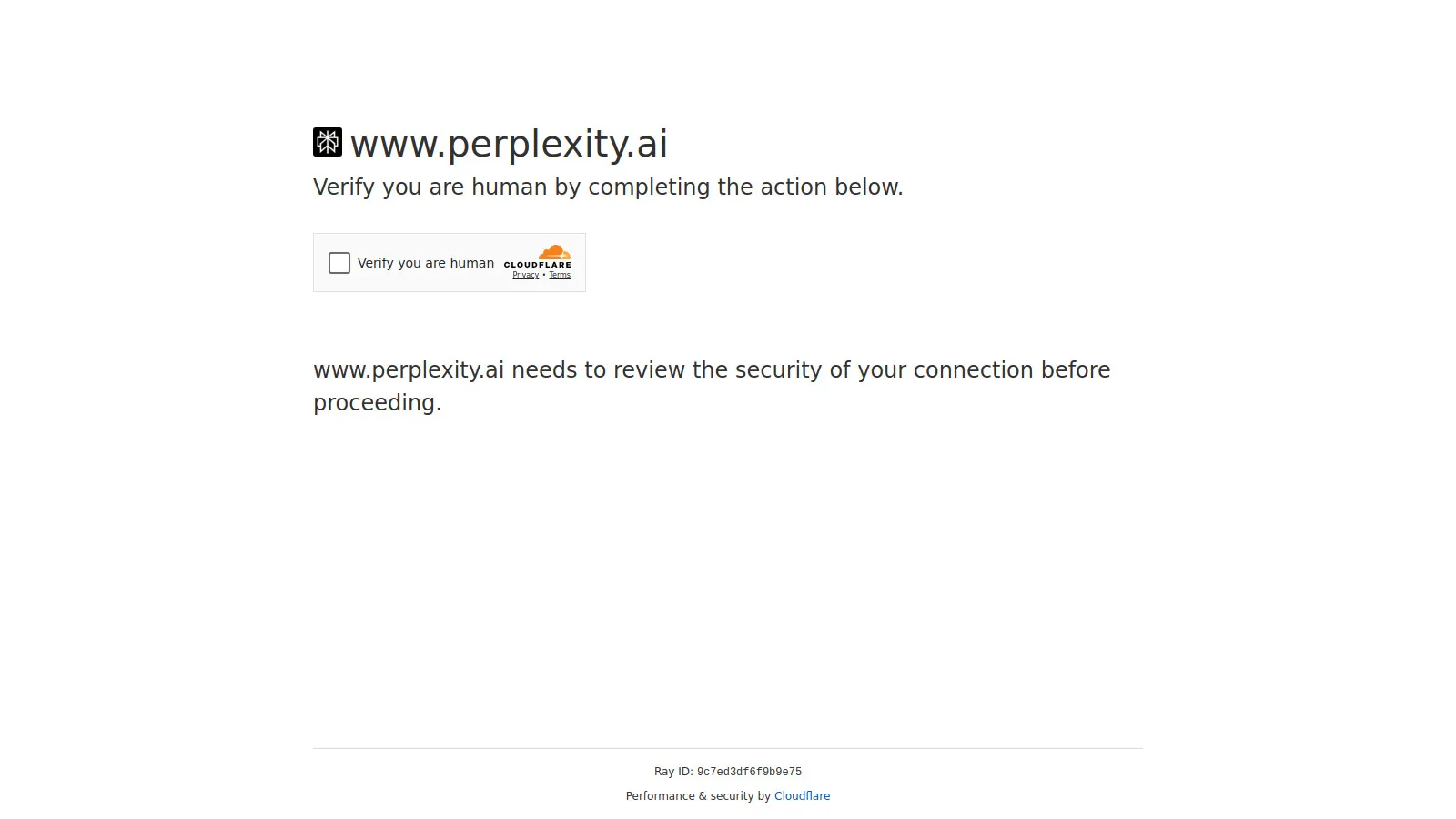Open the Privacy link
The width and height of the screenshot is (1456, 819).
pyautogui.click(x=525, y=274)
